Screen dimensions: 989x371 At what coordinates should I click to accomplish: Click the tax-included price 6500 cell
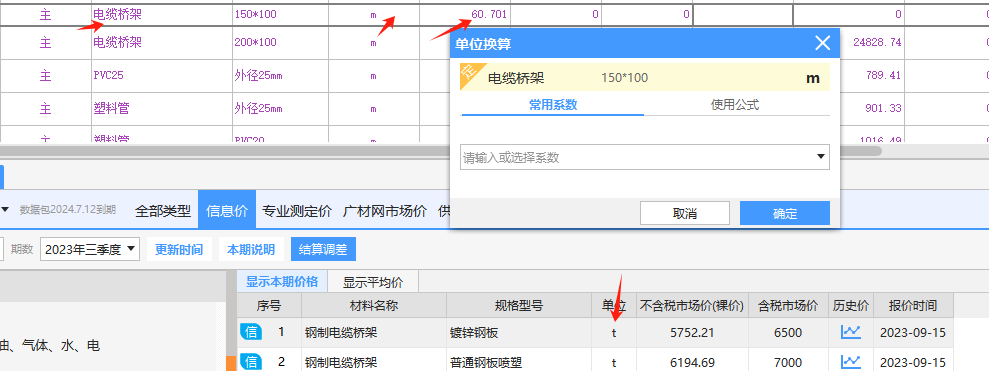789,333
